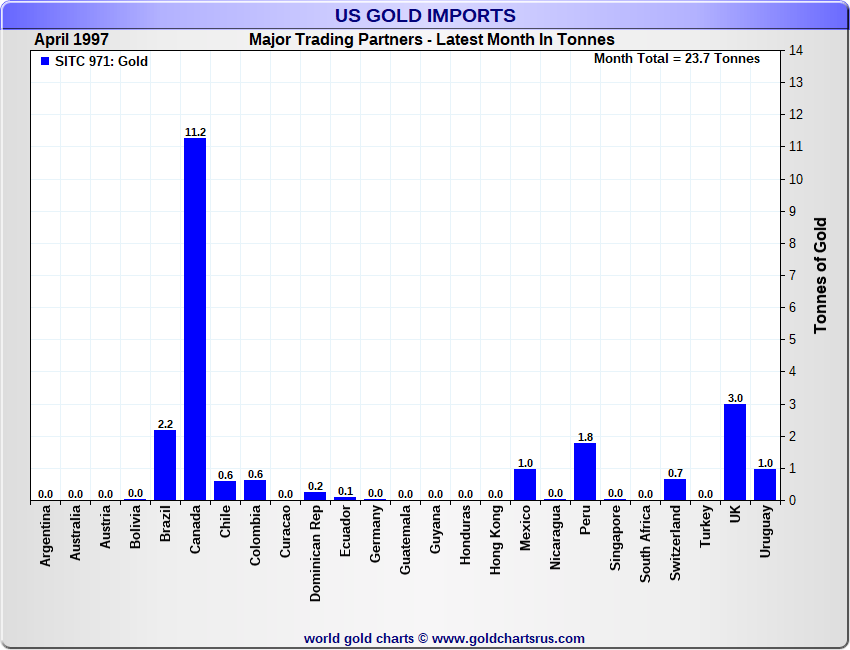Select the Uruguay bar at 1.0
850x650 pixels.
[765, 484]
